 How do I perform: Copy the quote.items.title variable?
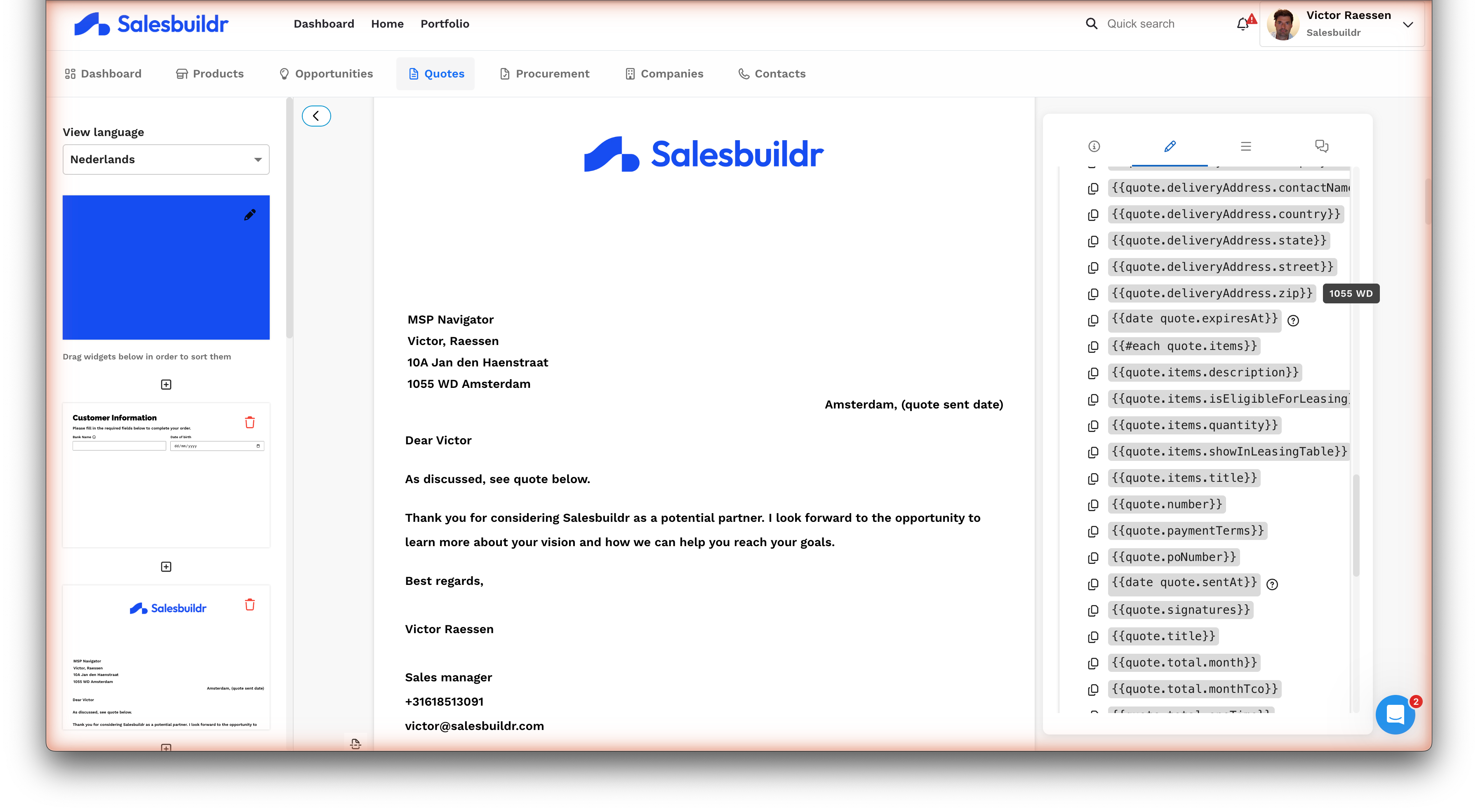[1093, 478]
